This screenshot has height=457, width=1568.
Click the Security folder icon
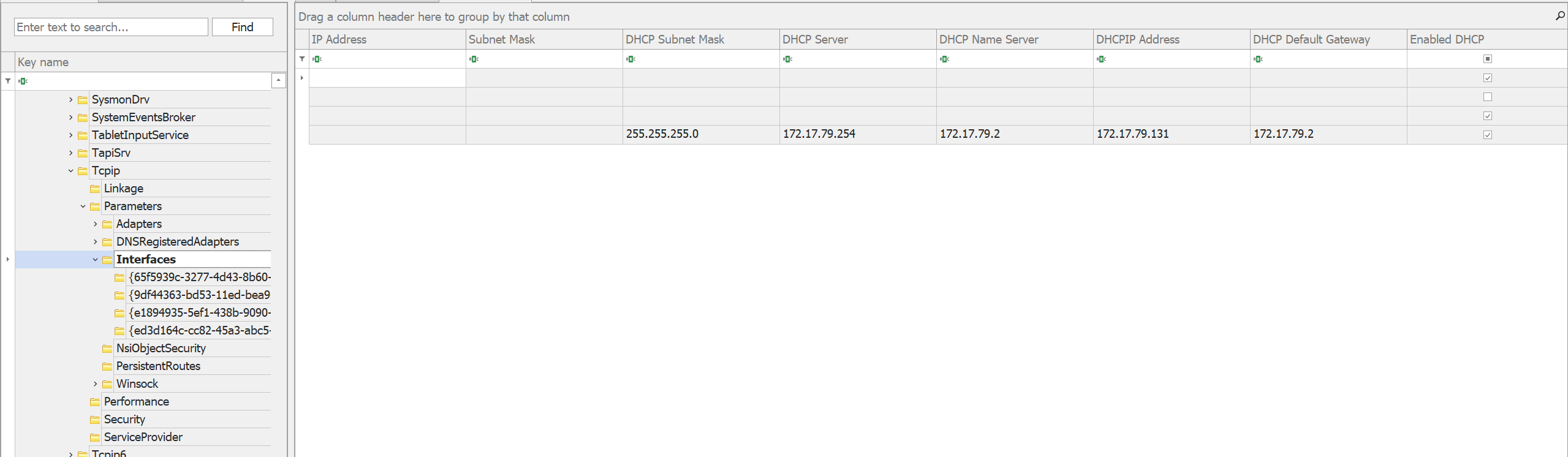pos(95,420)
